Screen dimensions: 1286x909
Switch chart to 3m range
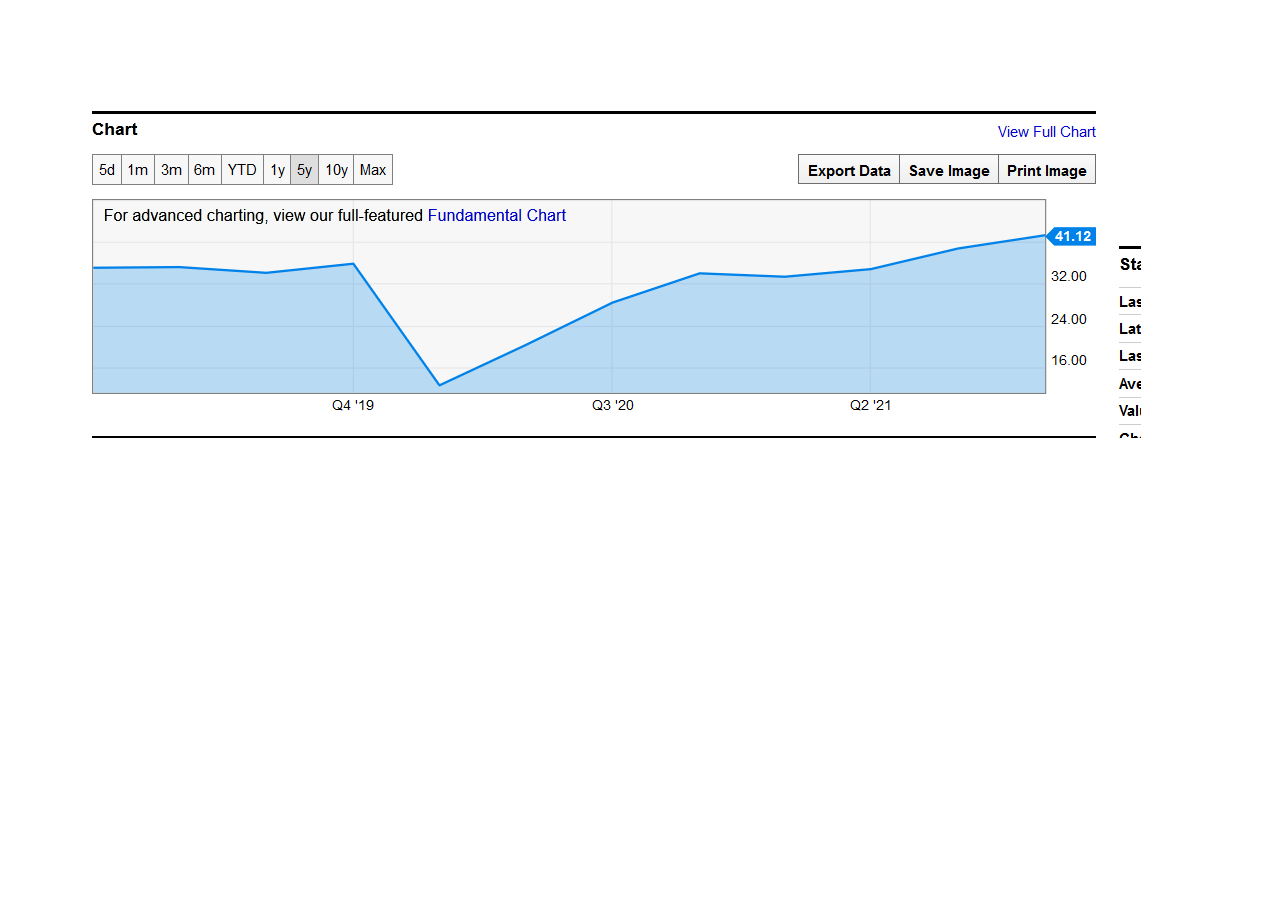tap(172, 170)
